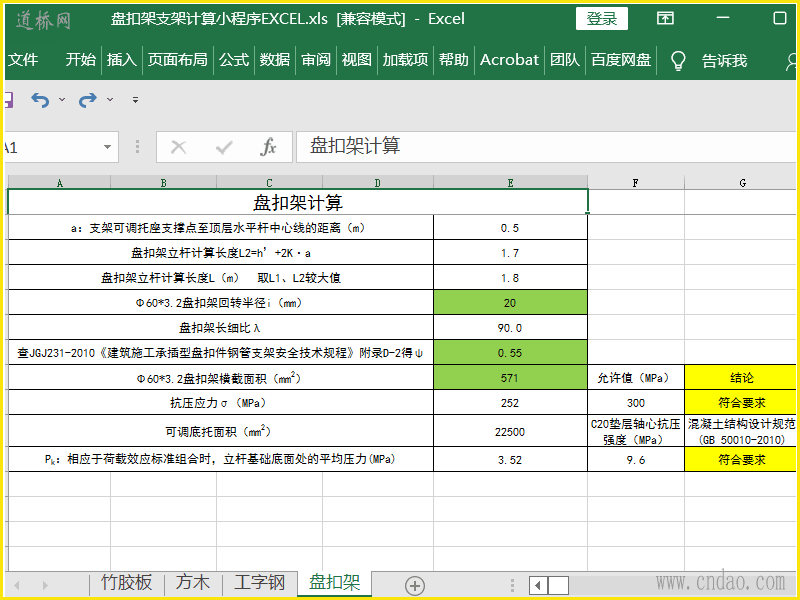Viewport: 800px width, 600px height.
Task: Open Customize Quick Access Toolbar dropdown
Action: point(135,100)
